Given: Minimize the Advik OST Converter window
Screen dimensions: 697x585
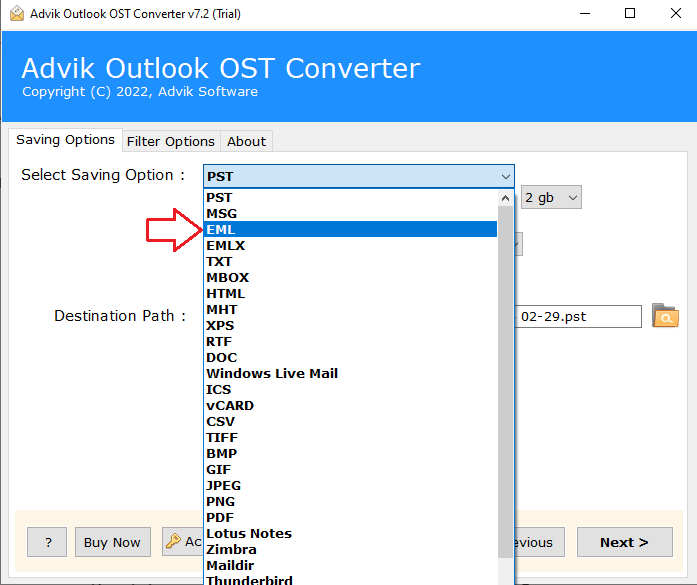Looking at the screenshot, I should [x=585, y=13].
